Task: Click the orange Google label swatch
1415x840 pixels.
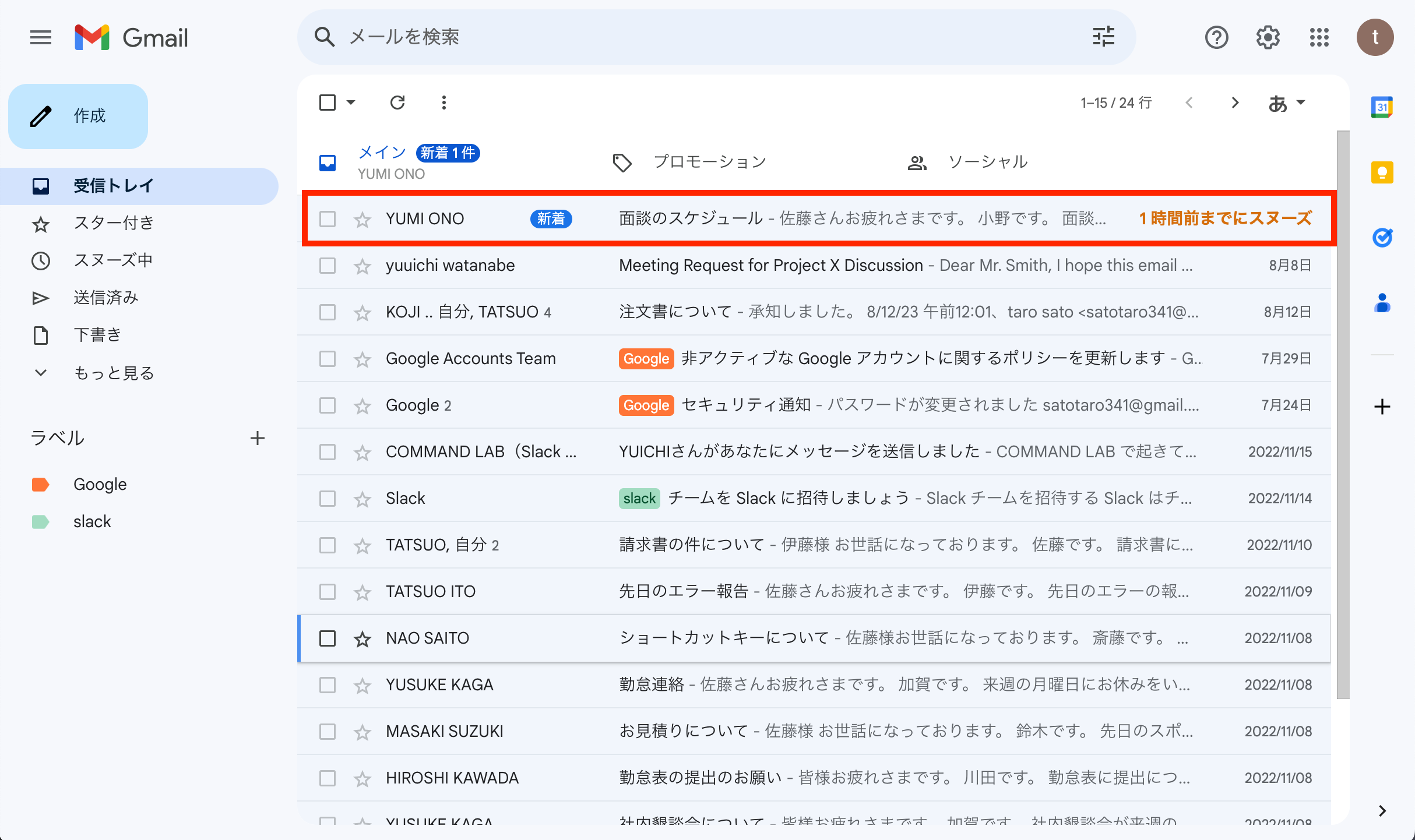Action: [40, 485]
